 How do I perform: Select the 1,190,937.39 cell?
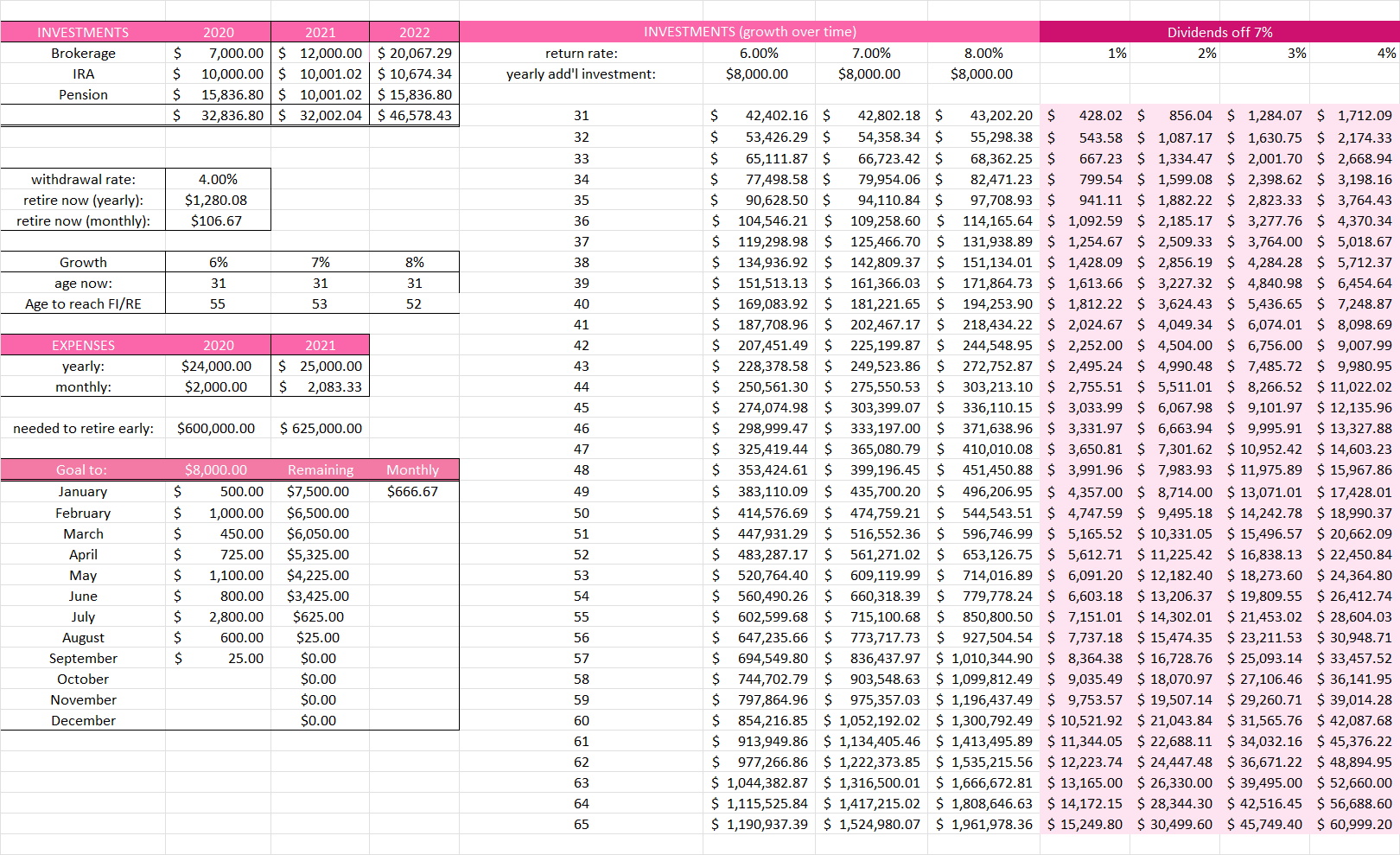(758, 824)
